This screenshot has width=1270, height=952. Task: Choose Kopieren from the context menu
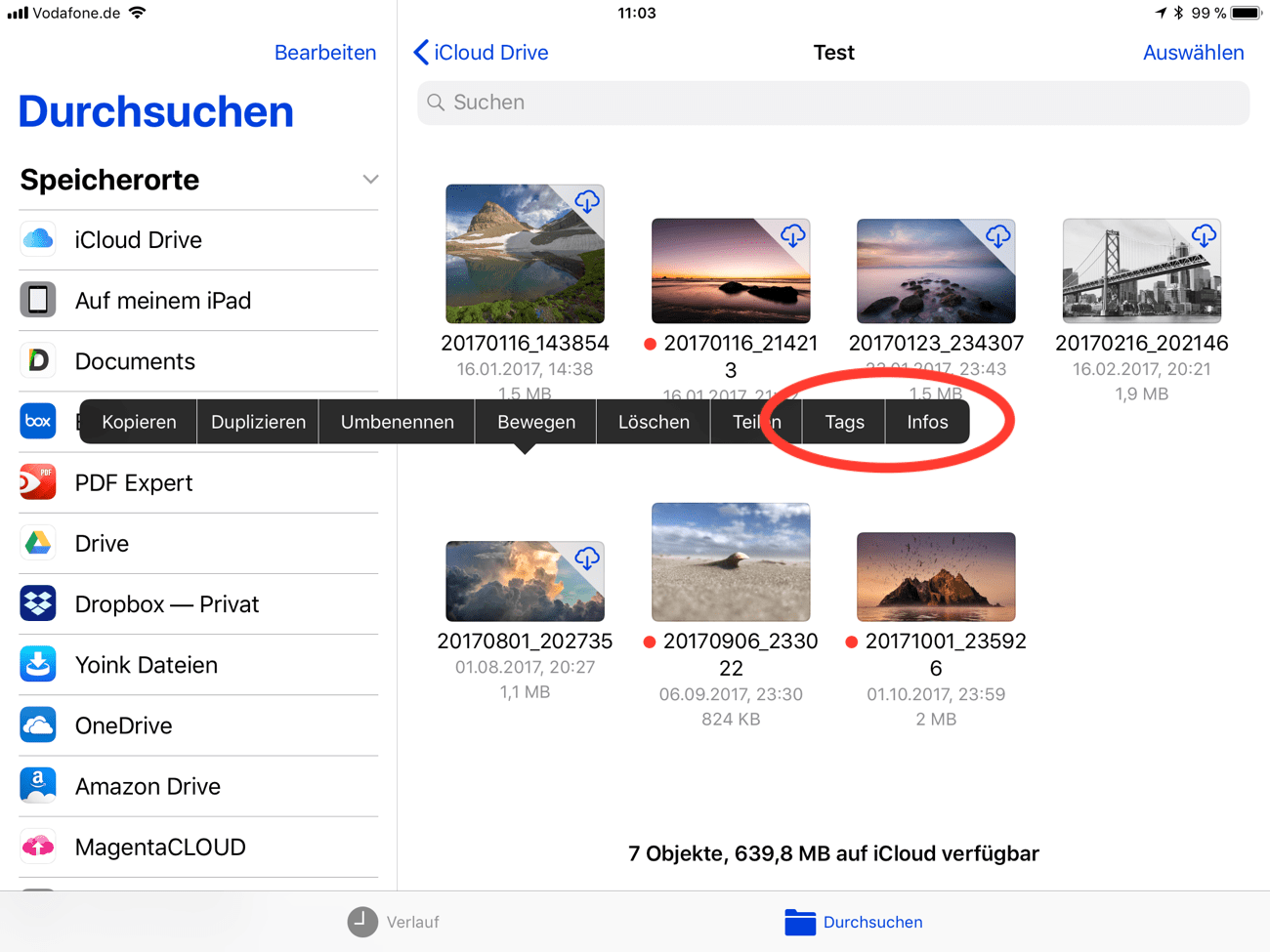139,422
